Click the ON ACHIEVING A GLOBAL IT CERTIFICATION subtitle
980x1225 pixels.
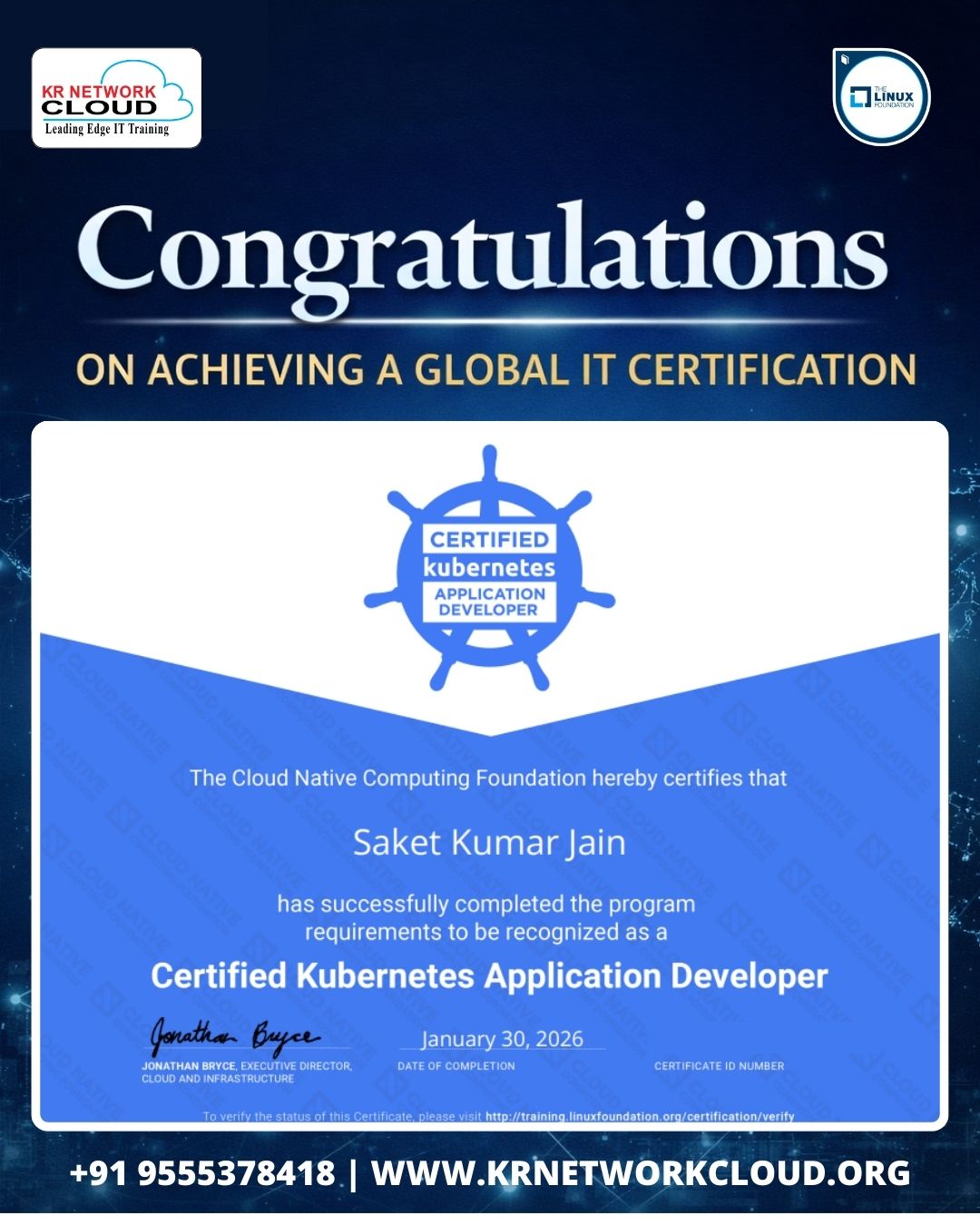pyautogui.click(x=495, y=370)
